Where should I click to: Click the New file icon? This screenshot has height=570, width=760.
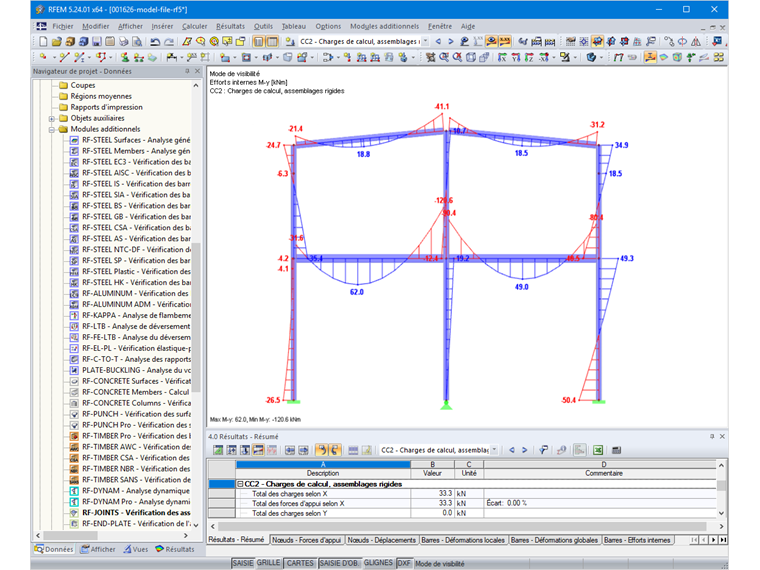click(43, 42)
